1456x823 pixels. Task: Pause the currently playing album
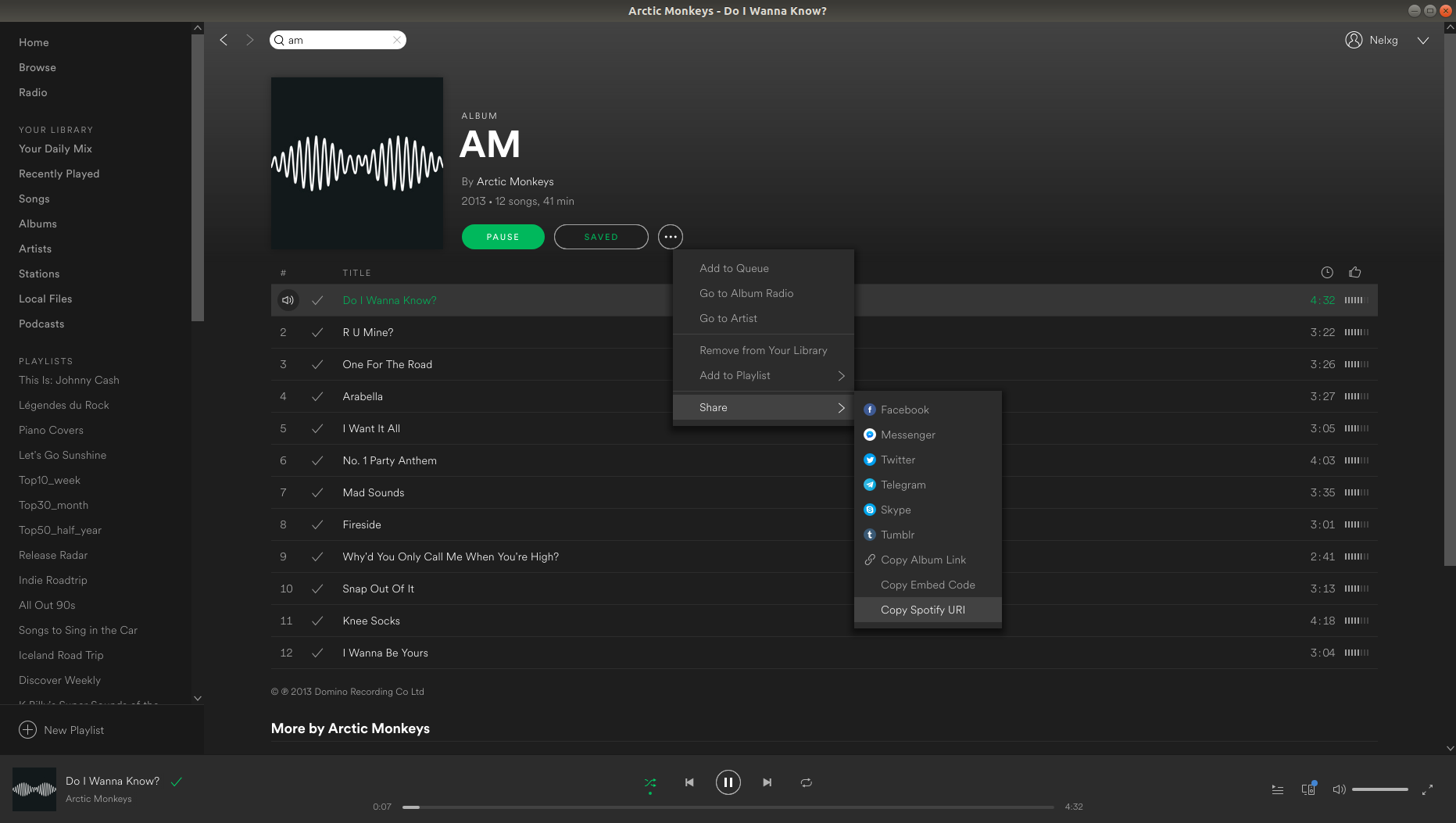(503, 236)
